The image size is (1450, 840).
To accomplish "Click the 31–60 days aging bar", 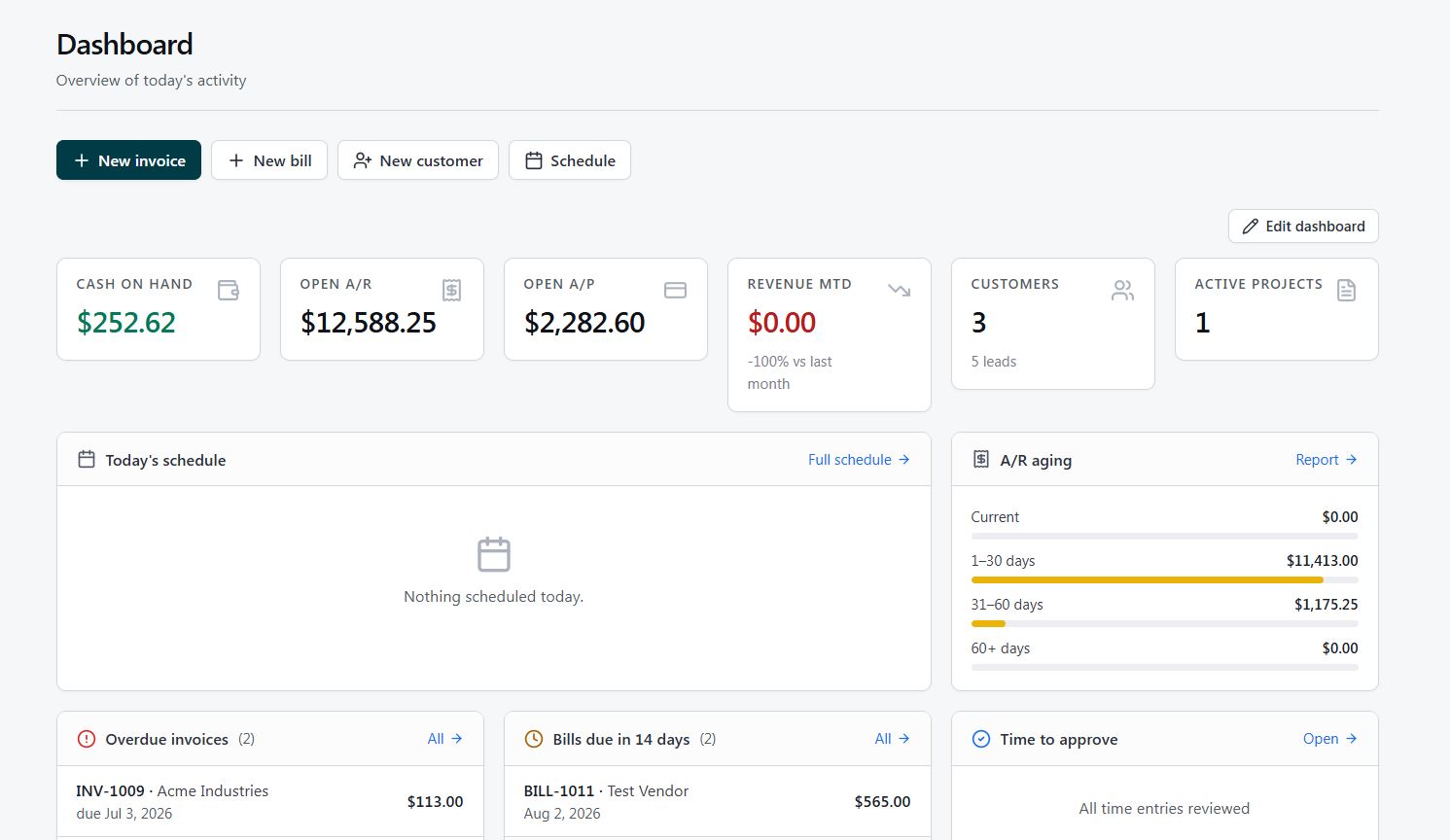I will (1164, 623).
